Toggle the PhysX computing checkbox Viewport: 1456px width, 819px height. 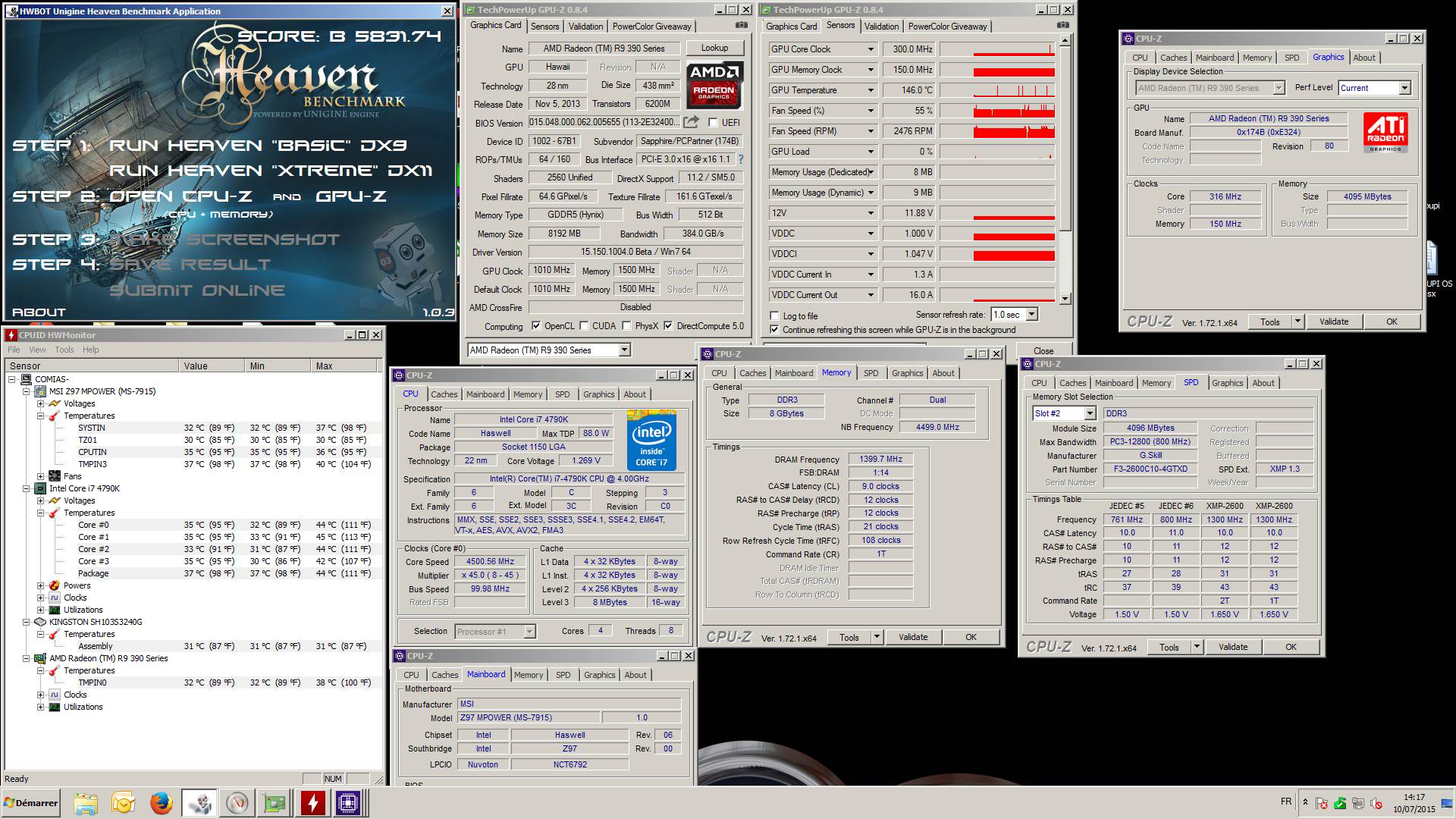[626, 326]
